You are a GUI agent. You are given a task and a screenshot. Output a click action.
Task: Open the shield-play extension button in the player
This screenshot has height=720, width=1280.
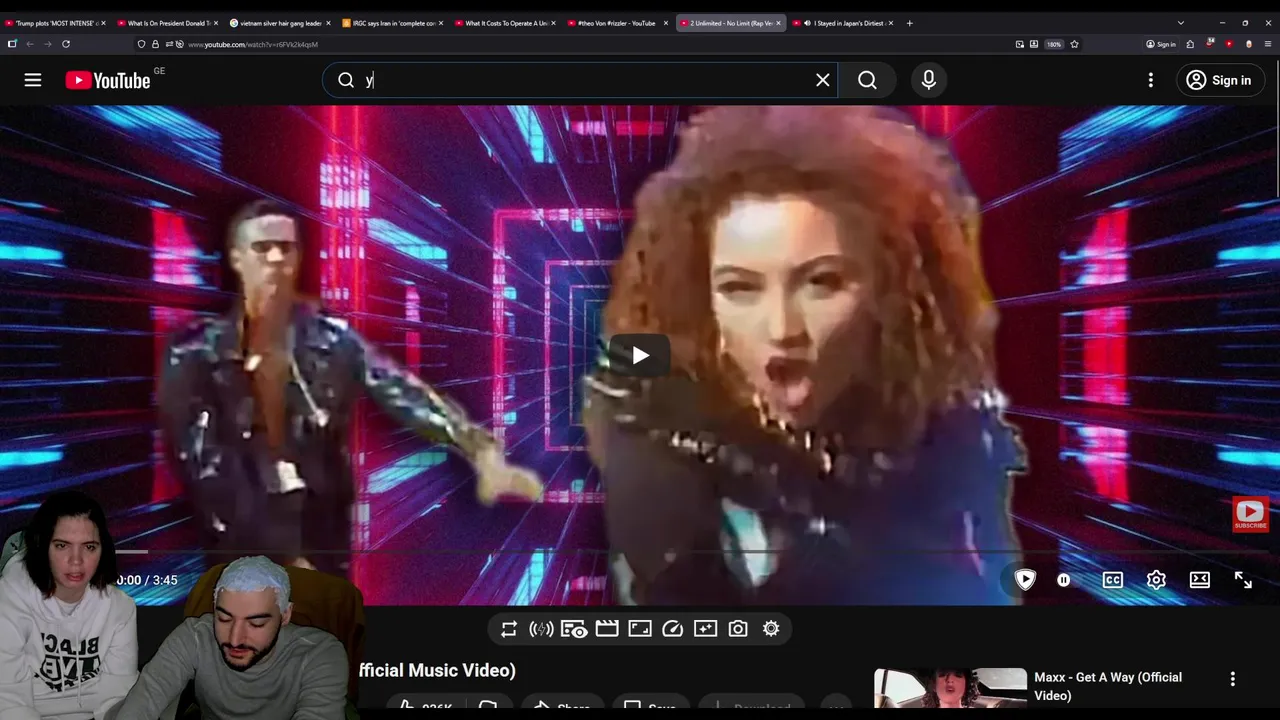click(1025, 579)
